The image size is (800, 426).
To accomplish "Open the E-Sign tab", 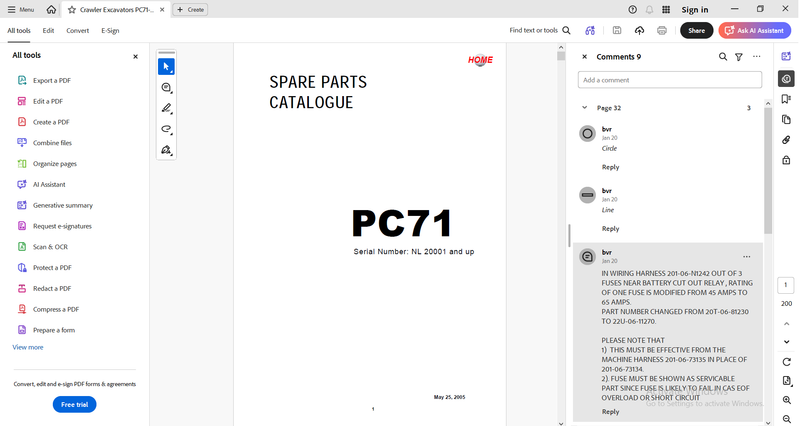I will pos(110,31).
